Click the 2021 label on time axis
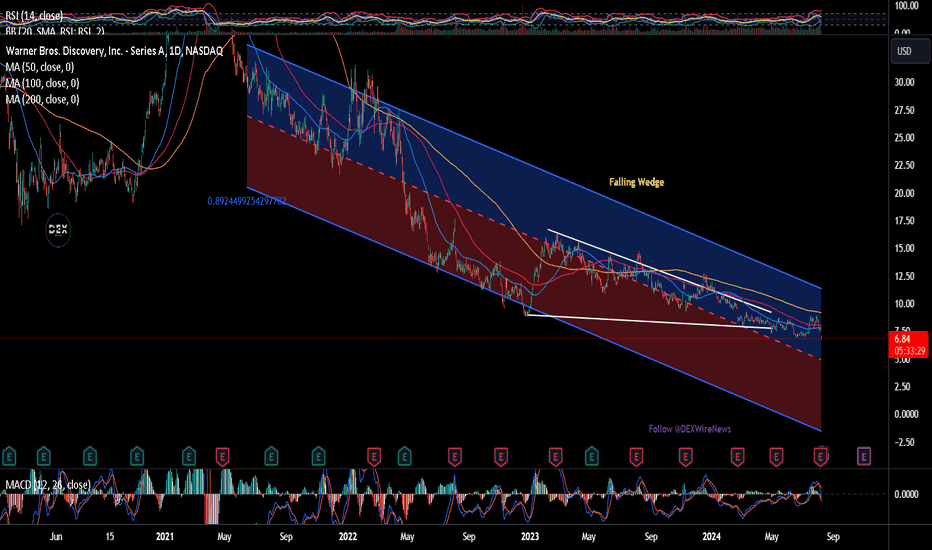932x550 pixels. pos(165,536)
